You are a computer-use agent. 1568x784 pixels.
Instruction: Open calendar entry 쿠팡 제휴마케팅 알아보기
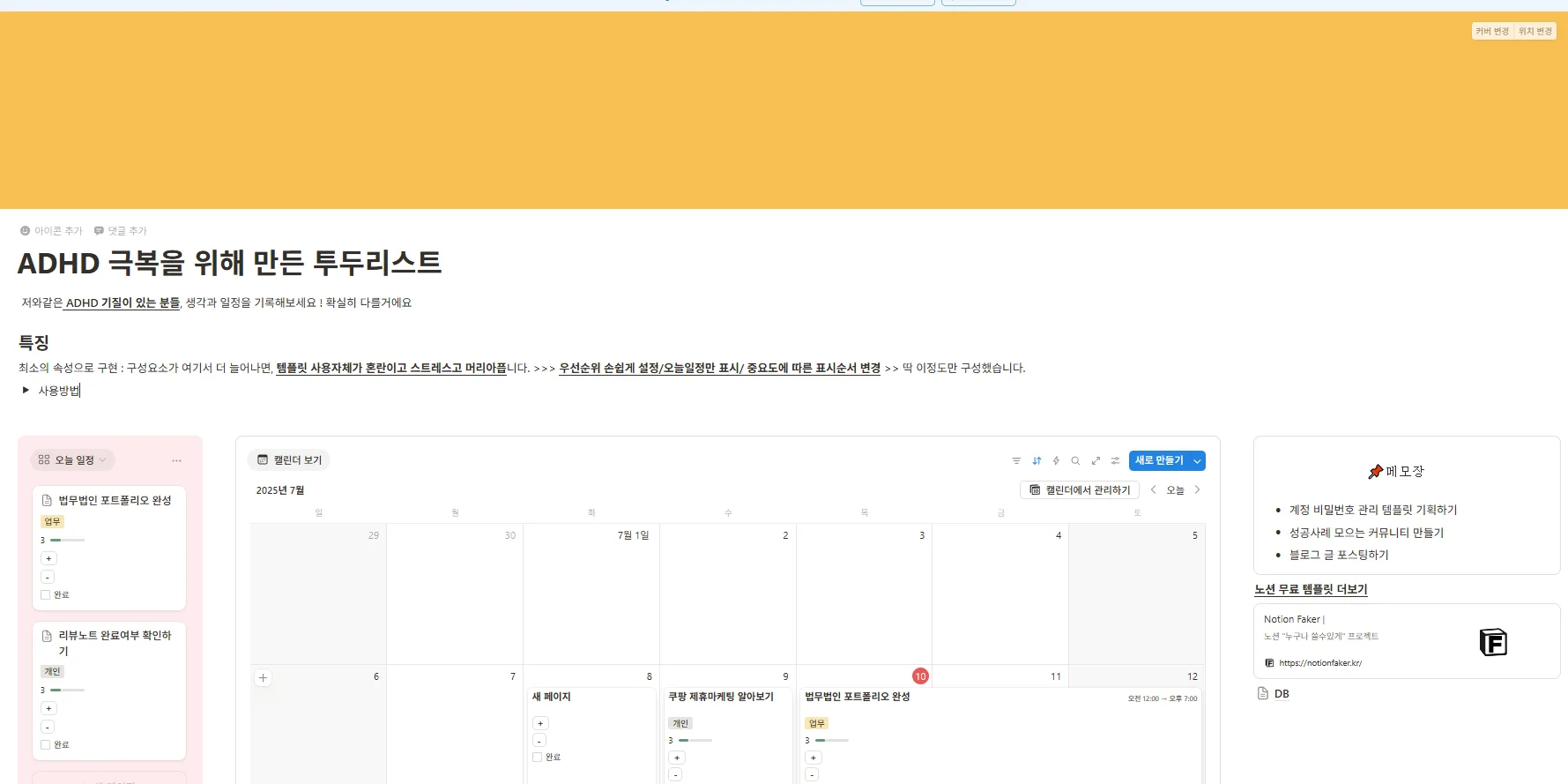click(x=721, y=697)
